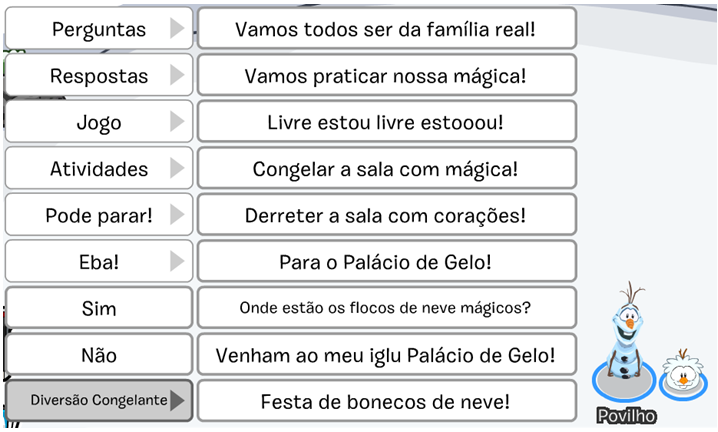Select Congelar a sala com mágica!
The width and height of the screenshot is (718, 432).
(386, 168)
